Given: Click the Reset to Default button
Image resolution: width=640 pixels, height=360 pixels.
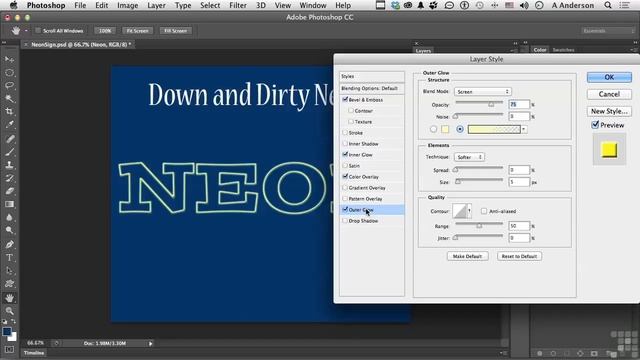Looking at the screenshot, I should [x=519, y=256].
